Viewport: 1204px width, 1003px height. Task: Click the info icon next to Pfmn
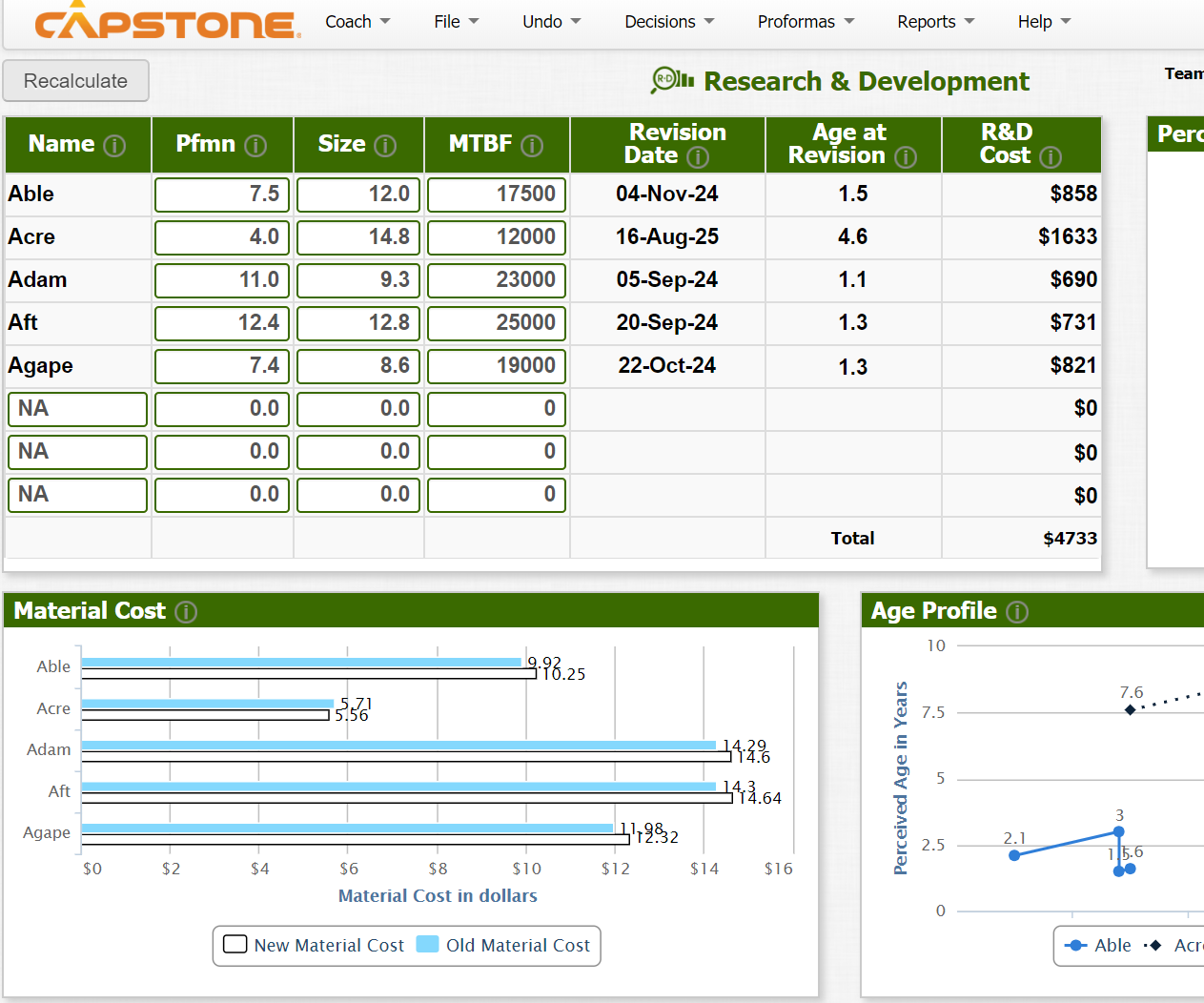click(255, 146)
